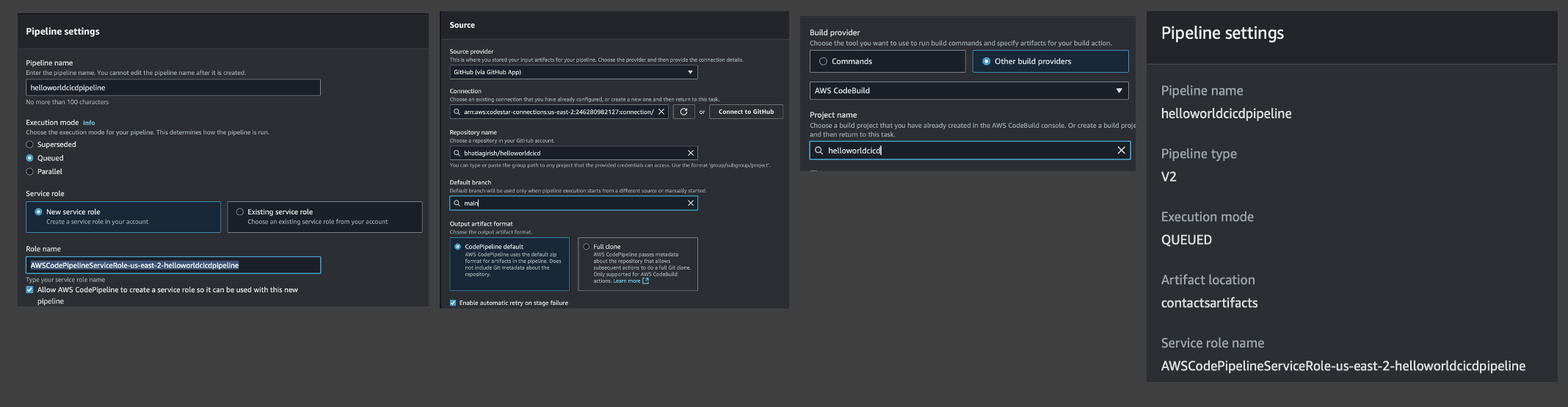Clear the Default branch field X icon
Screen dimensions: 1568x407
point(690,203)
